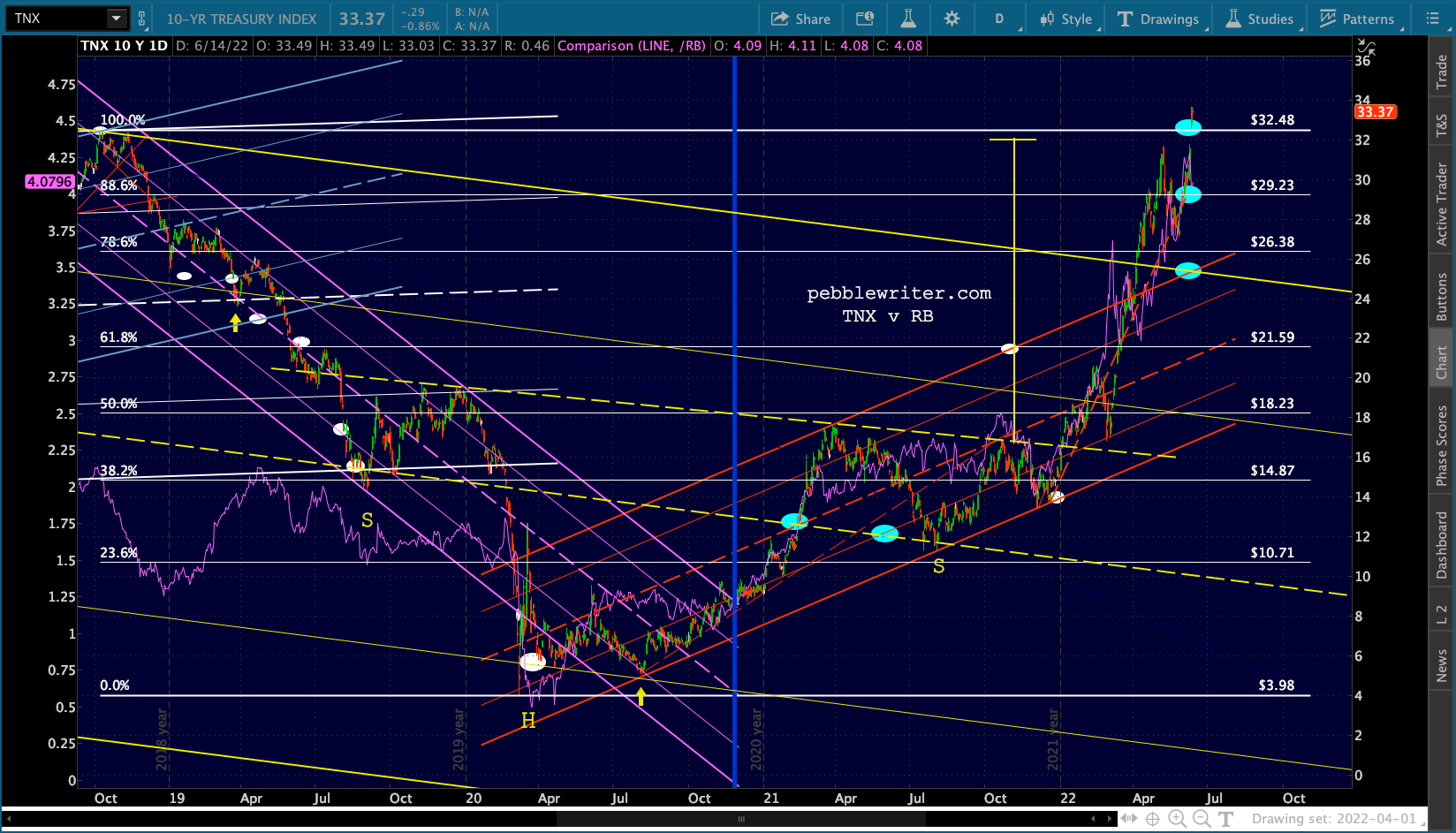1456x833 pixels.
Task: Click the last price 33.37 in header
Action: coord(362,19)
